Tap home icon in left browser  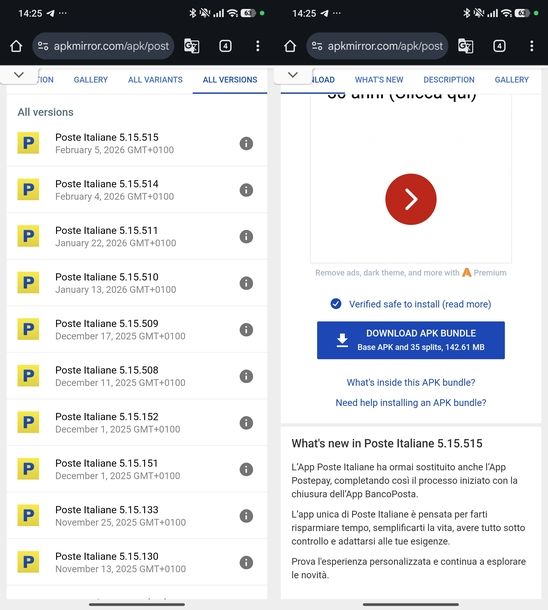pyautogui.click(x=16, y=46)
